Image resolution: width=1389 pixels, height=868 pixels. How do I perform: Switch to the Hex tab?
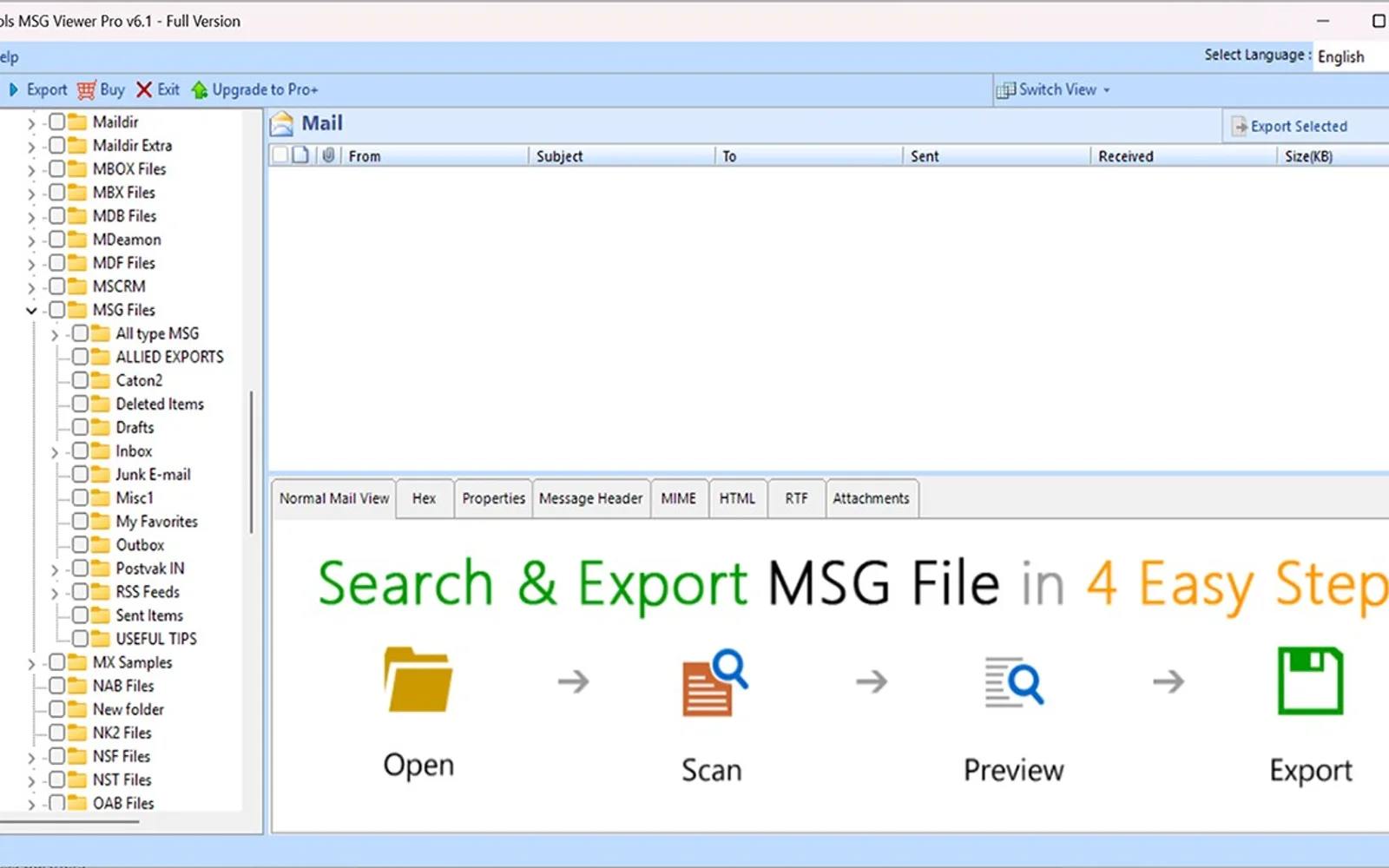(425, 498)
